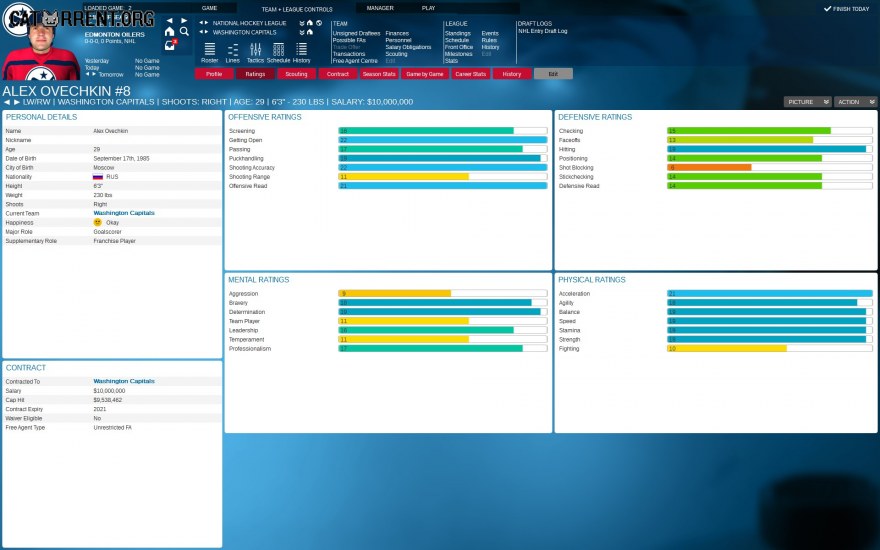Go forward with the right navigation arrow
Image resolution: width=880 pixels, height=550 pixels.
[184, 21]
